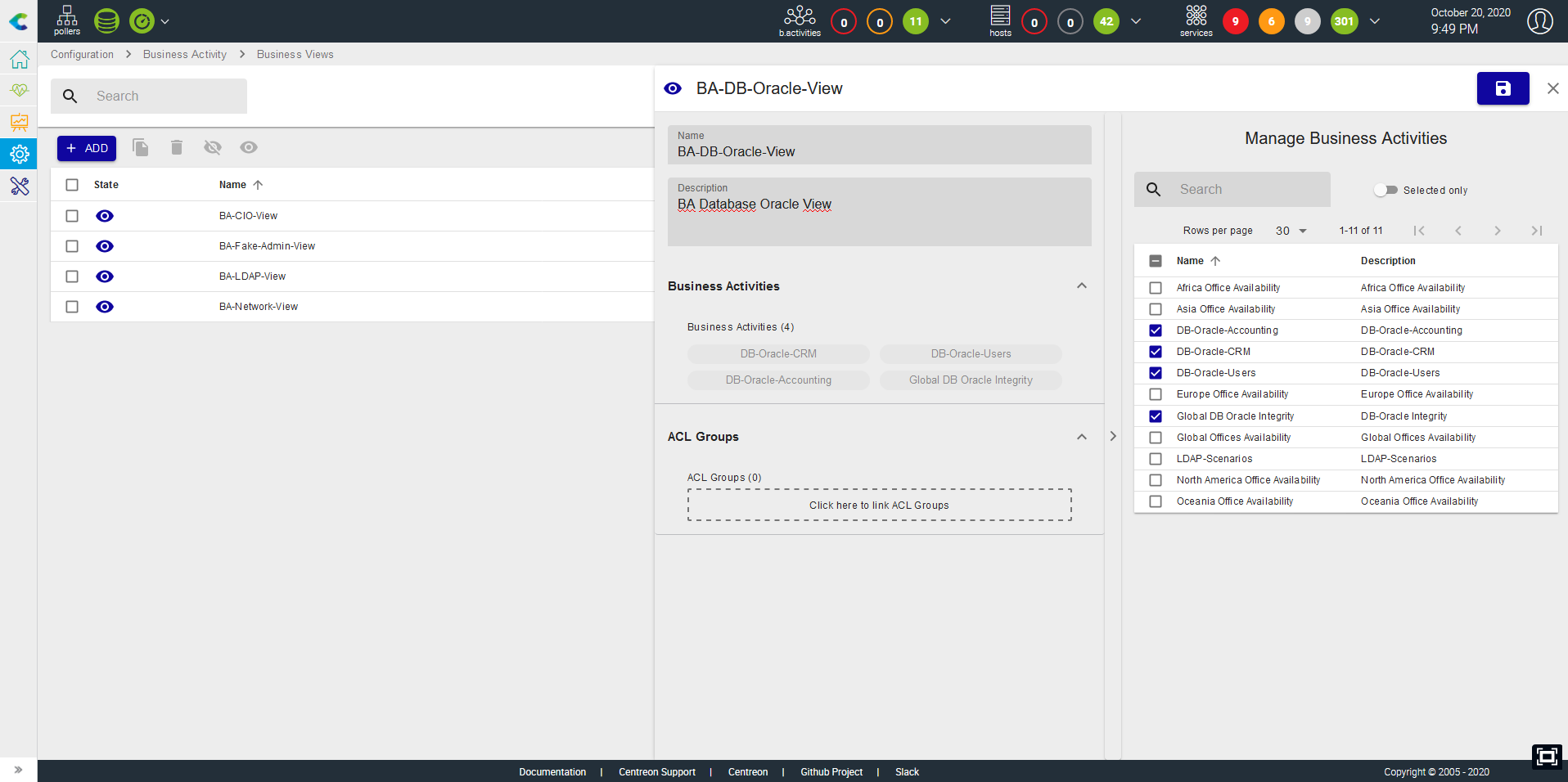Collapse the ACL Groups section

pyautogui.click(x=1081, y=437)
